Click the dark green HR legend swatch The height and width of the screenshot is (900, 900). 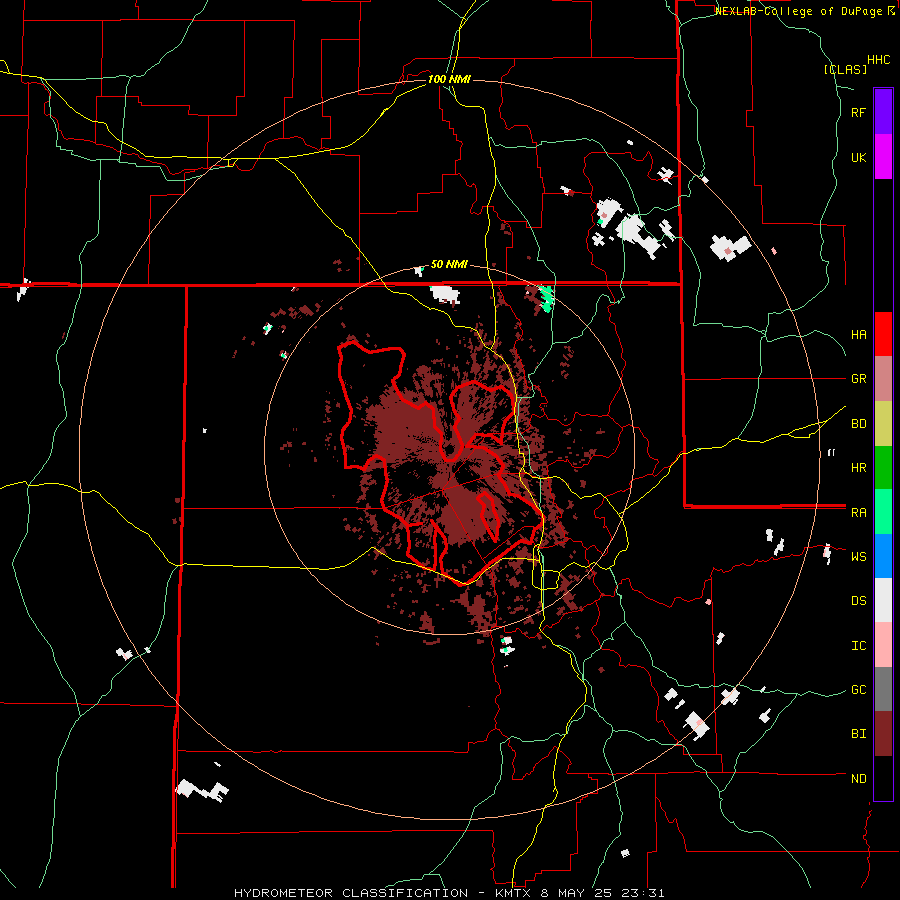tap(883, 468)
